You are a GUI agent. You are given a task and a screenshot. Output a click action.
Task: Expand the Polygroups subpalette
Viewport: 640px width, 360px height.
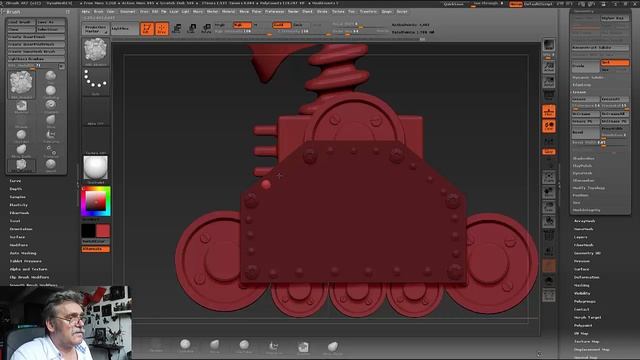(585, 301)
